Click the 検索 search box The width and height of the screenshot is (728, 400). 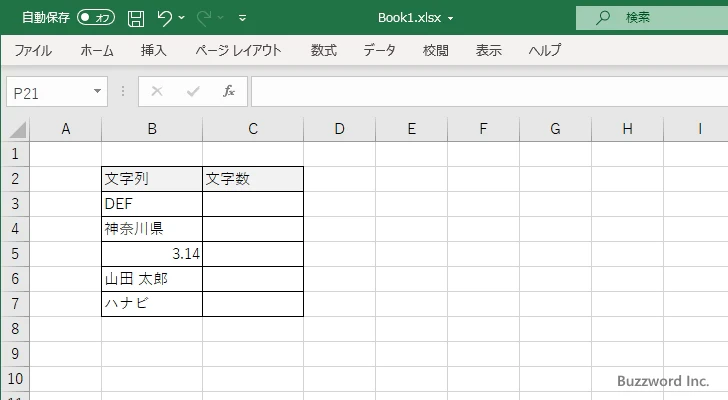tap(652, 18)
